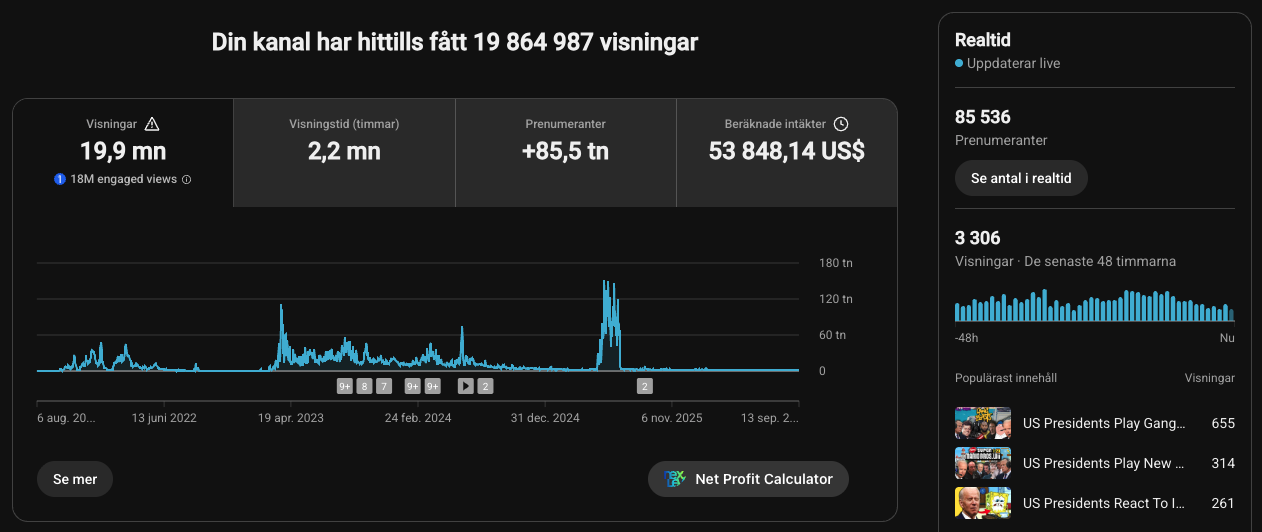Click the 19 apr. 2023 date label
This screenshot has height=532, width=1262.
point(291,418)
